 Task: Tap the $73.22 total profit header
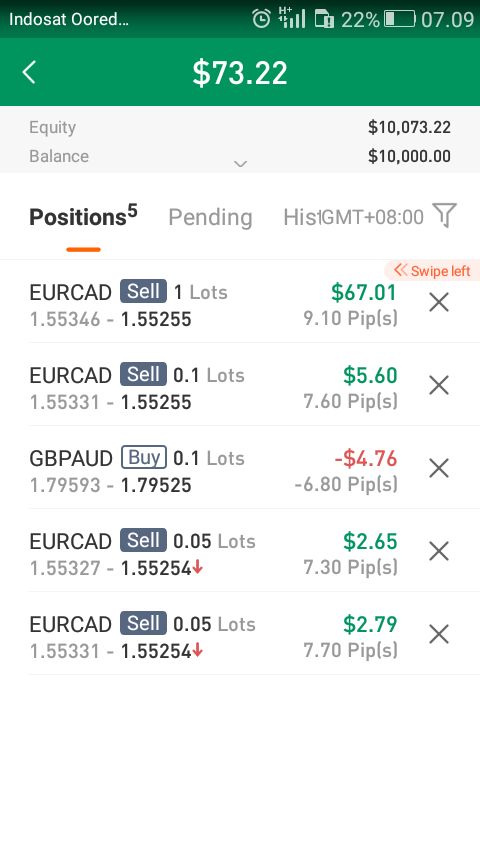pyautogui.click(x=240, y=72)
